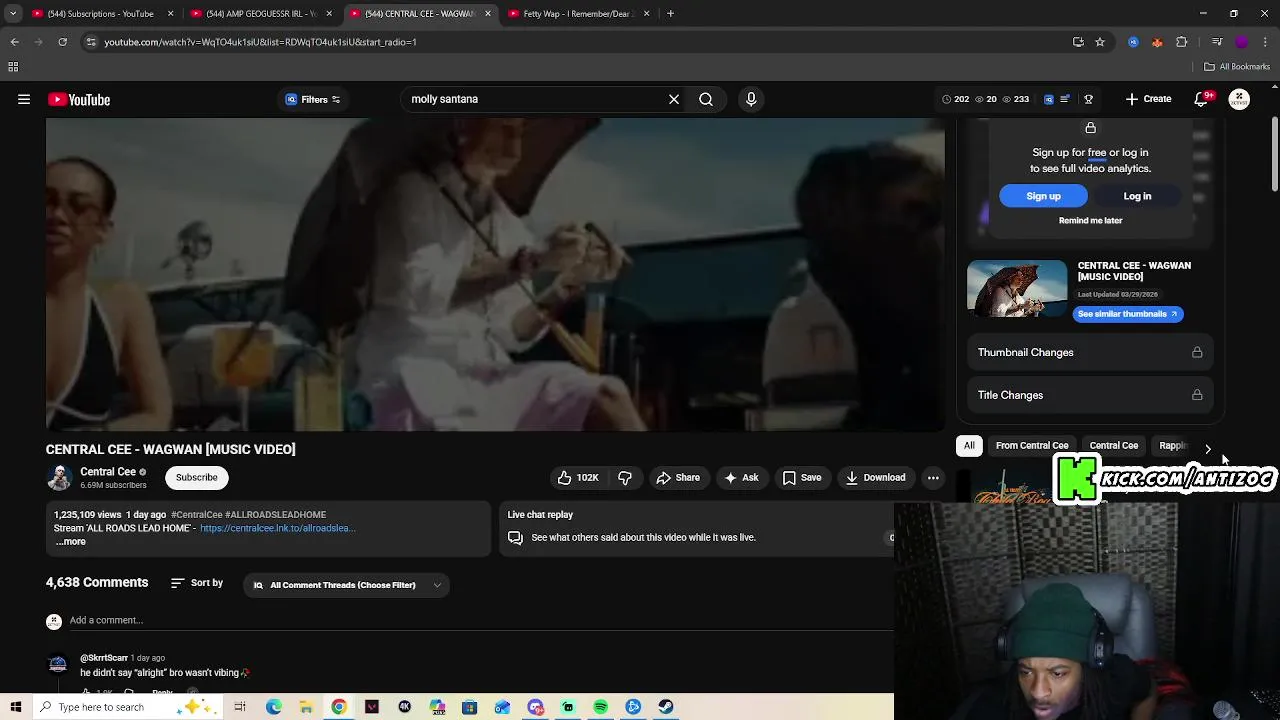Viewport: 1280px width, 720px height.
Task: Open the Ask AI button
Action: click(x=741, y=478)
